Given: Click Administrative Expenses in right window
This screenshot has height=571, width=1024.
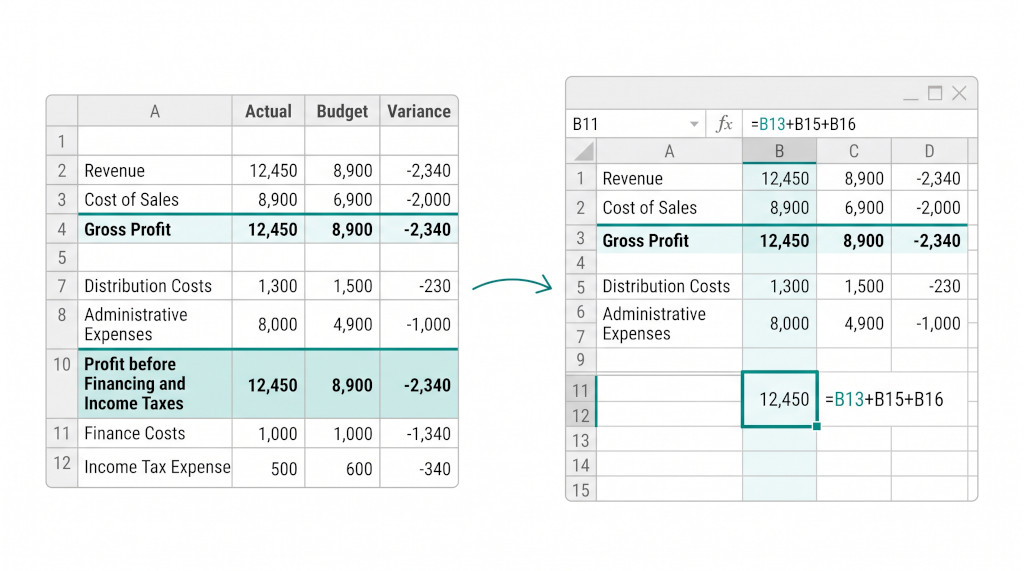Looking at the screenshot, I should pos(669,323).
